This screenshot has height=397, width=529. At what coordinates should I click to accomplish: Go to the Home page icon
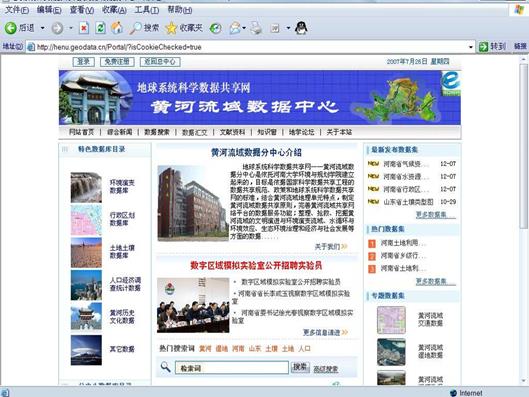117,28
